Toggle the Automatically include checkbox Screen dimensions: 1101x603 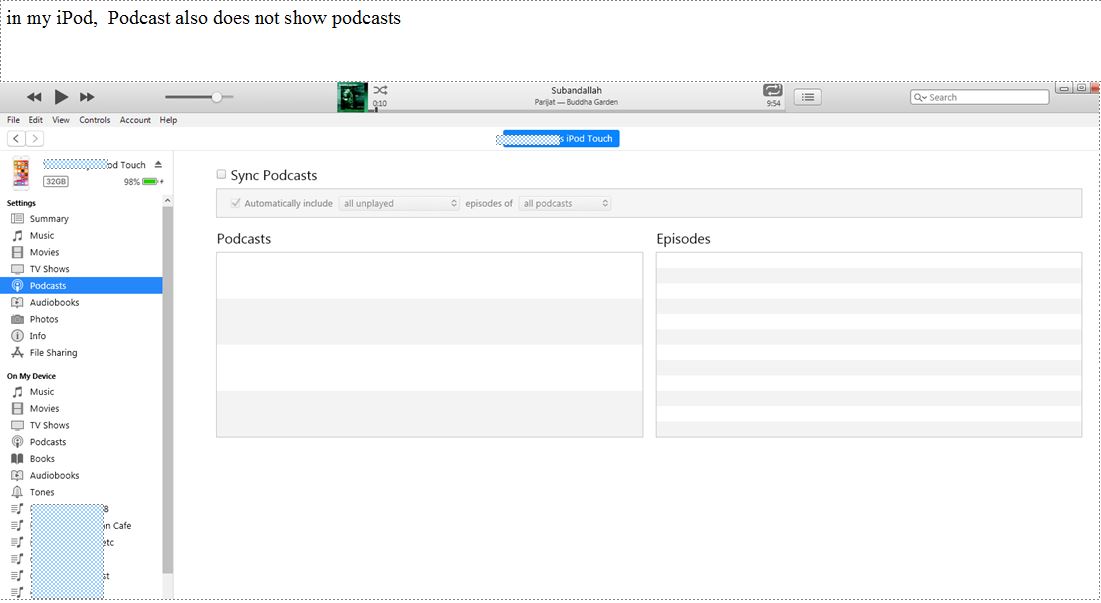coord(235,203)
